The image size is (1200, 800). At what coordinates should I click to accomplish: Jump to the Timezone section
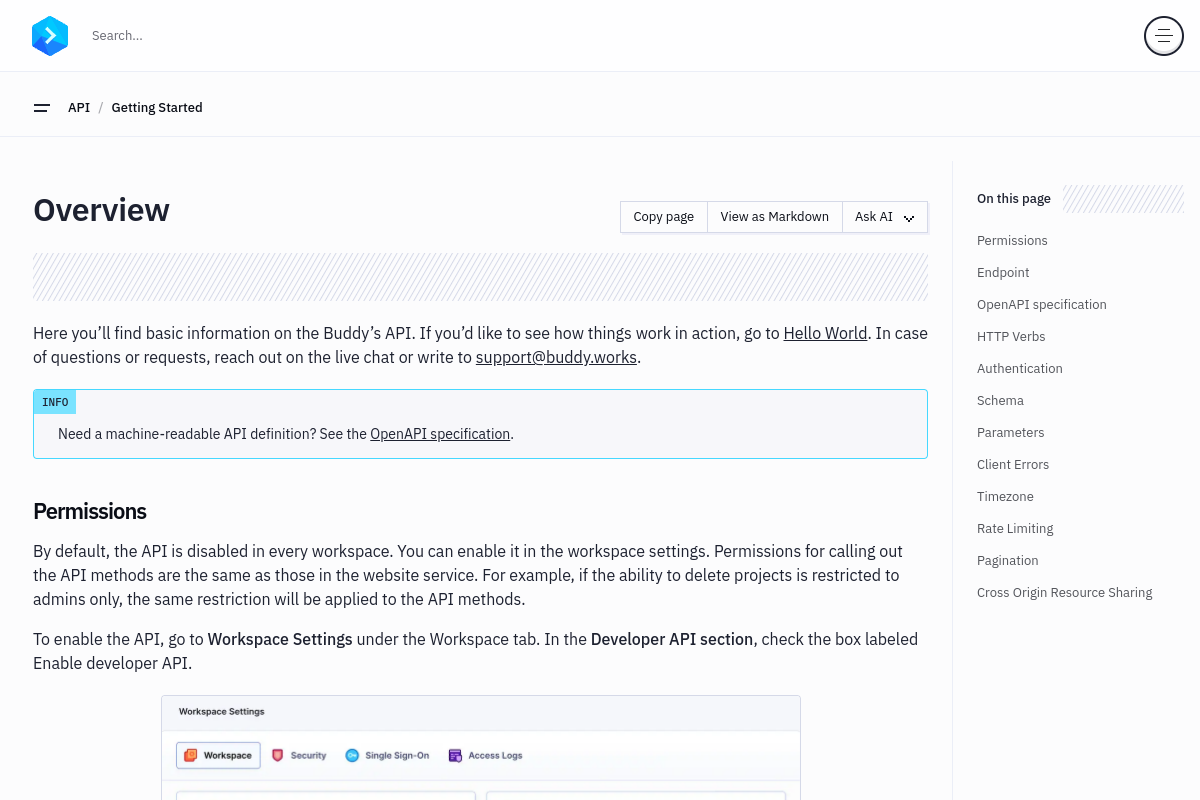tap(1005, 497)
